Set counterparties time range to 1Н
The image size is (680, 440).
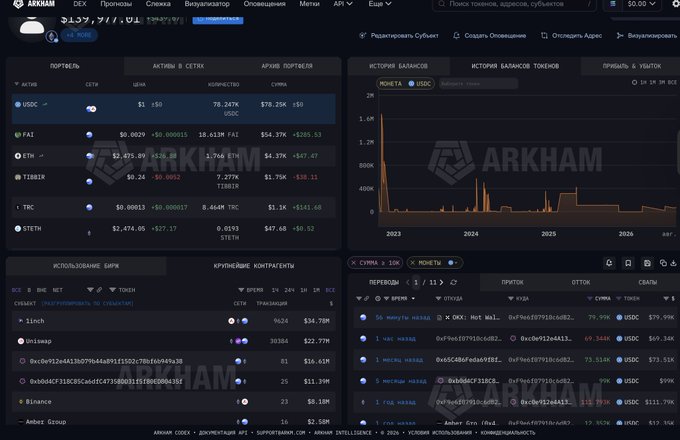click(x=304, y=290)
